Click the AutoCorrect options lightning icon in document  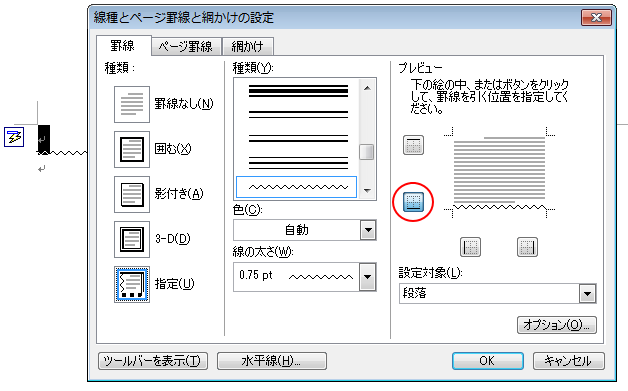click(14, 137)
